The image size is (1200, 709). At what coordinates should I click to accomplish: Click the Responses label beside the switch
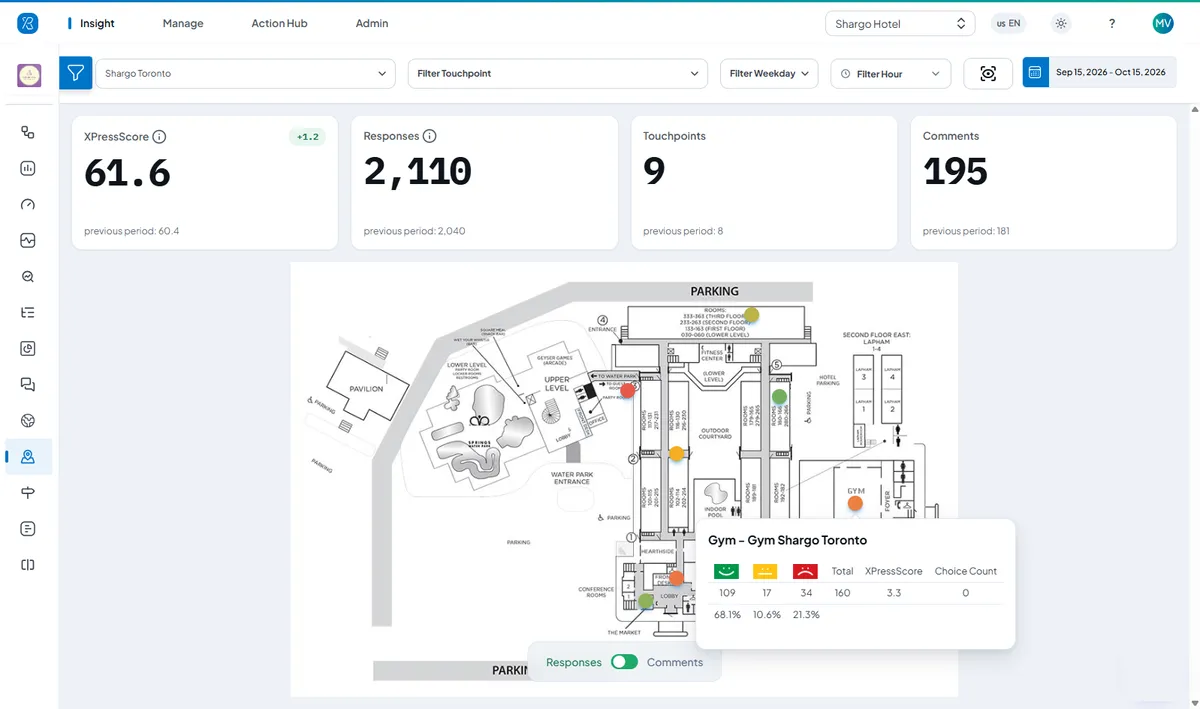tap(574, 662)
